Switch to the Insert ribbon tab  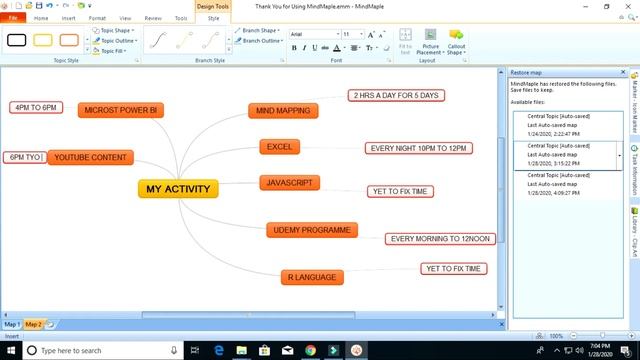click(68, 18)
